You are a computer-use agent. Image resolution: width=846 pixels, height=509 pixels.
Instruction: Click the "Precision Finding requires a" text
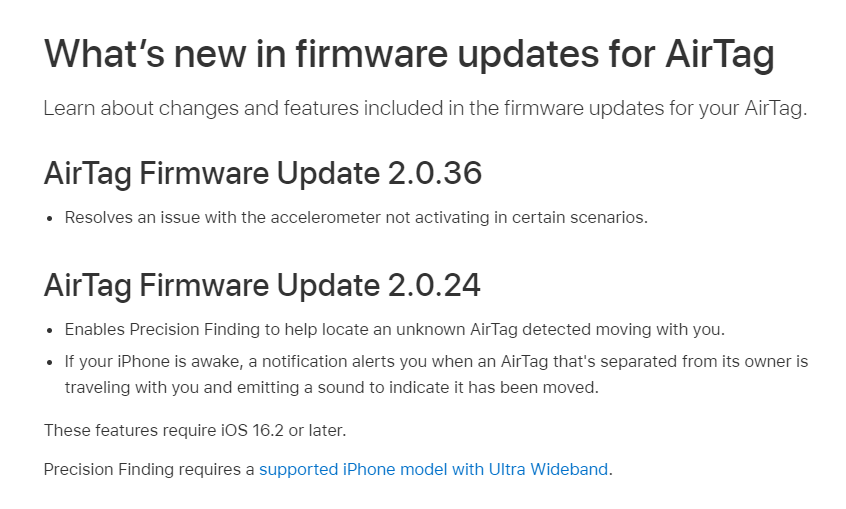pos(149,469)
